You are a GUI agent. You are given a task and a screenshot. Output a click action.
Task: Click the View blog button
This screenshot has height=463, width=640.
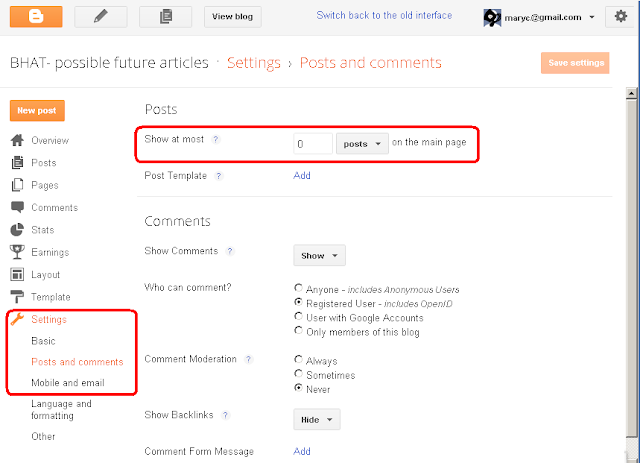[233, 17]
